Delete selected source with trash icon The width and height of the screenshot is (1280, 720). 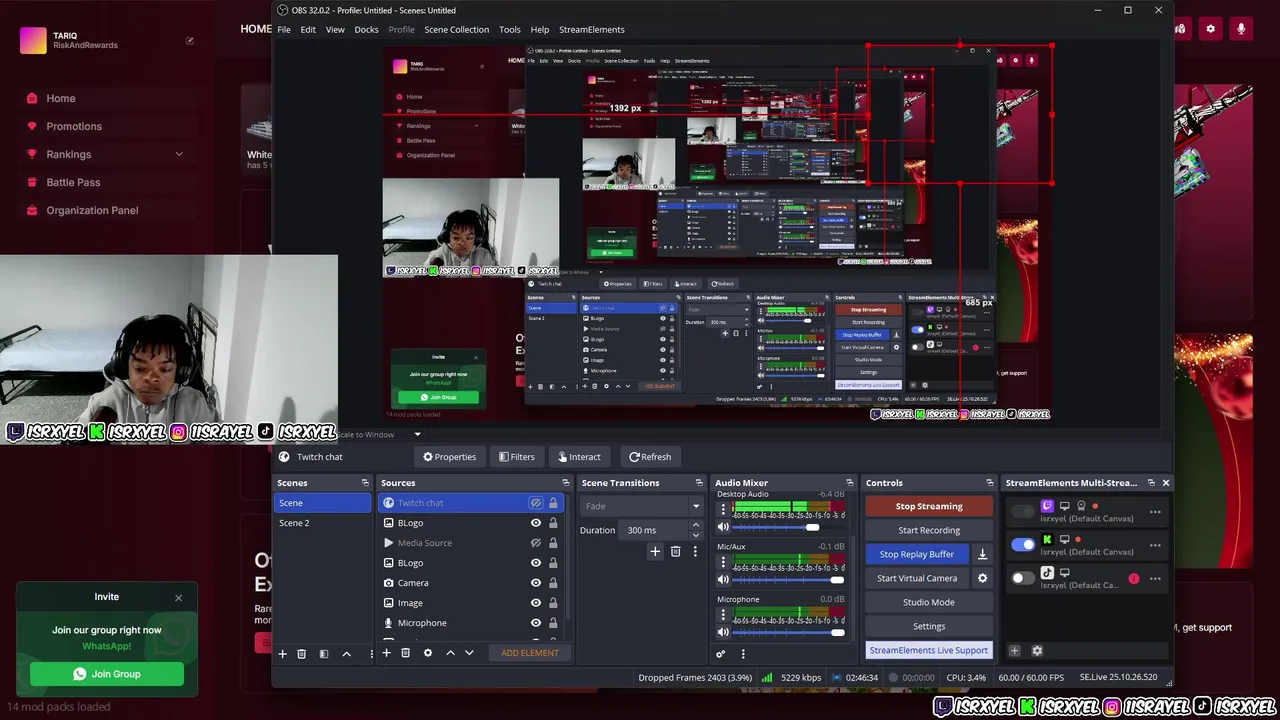pyautogui.click(x=405, y=653)
